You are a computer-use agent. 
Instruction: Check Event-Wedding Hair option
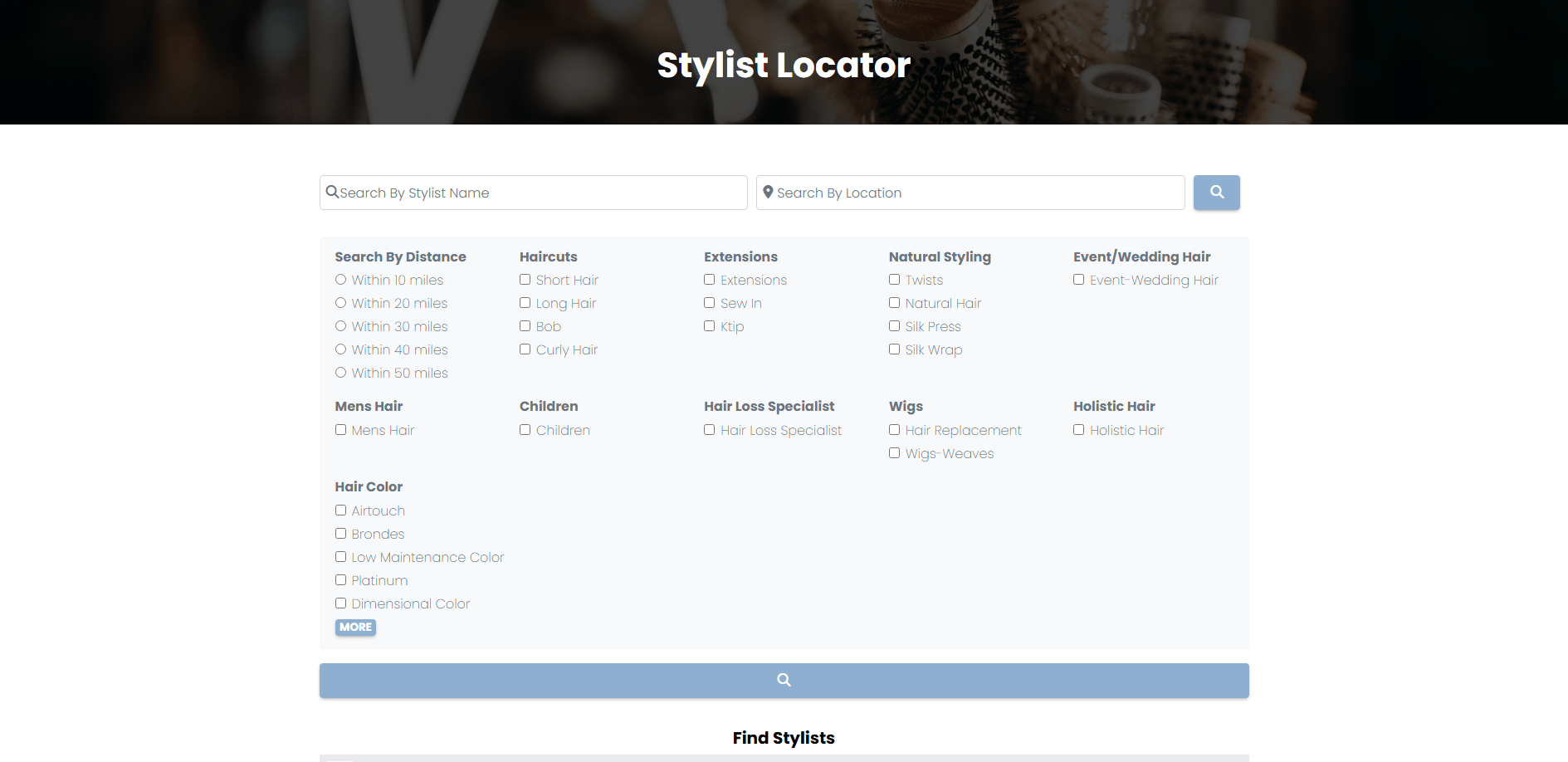(1078, 280)
